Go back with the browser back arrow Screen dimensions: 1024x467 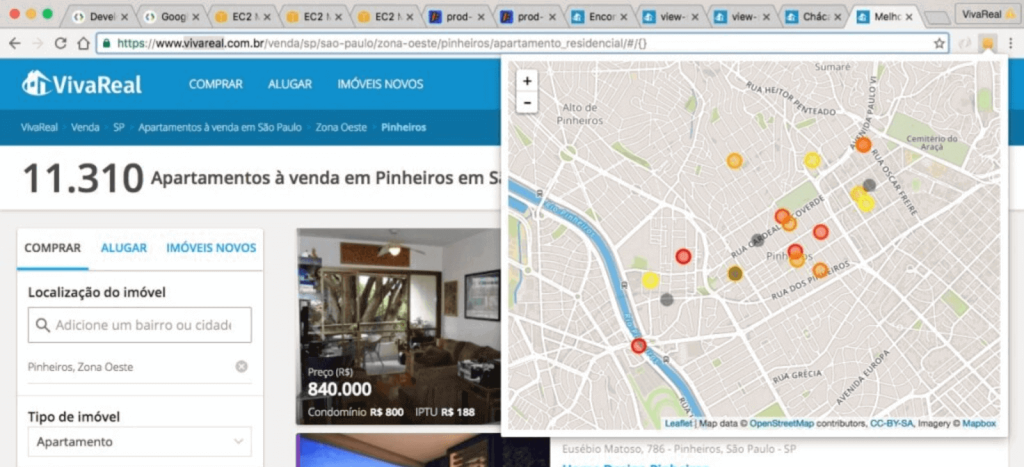coord(14,43)
